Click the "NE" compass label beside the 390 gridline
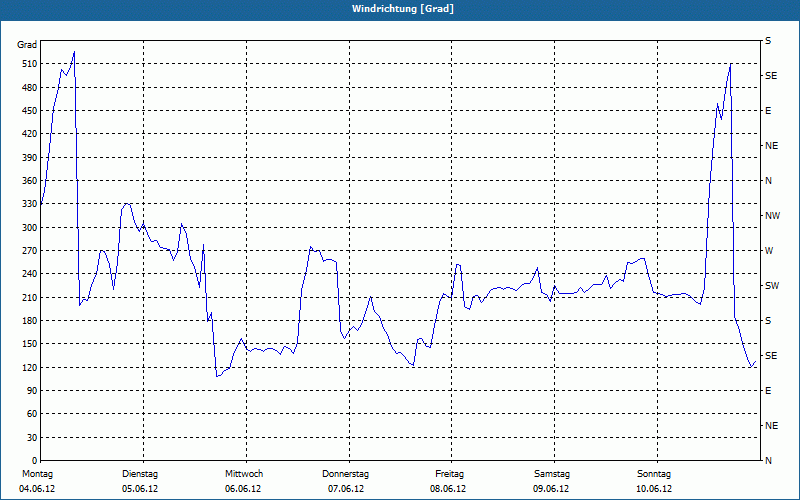The width and height of the screenshot is (800, 500). [x=771, y=146]
